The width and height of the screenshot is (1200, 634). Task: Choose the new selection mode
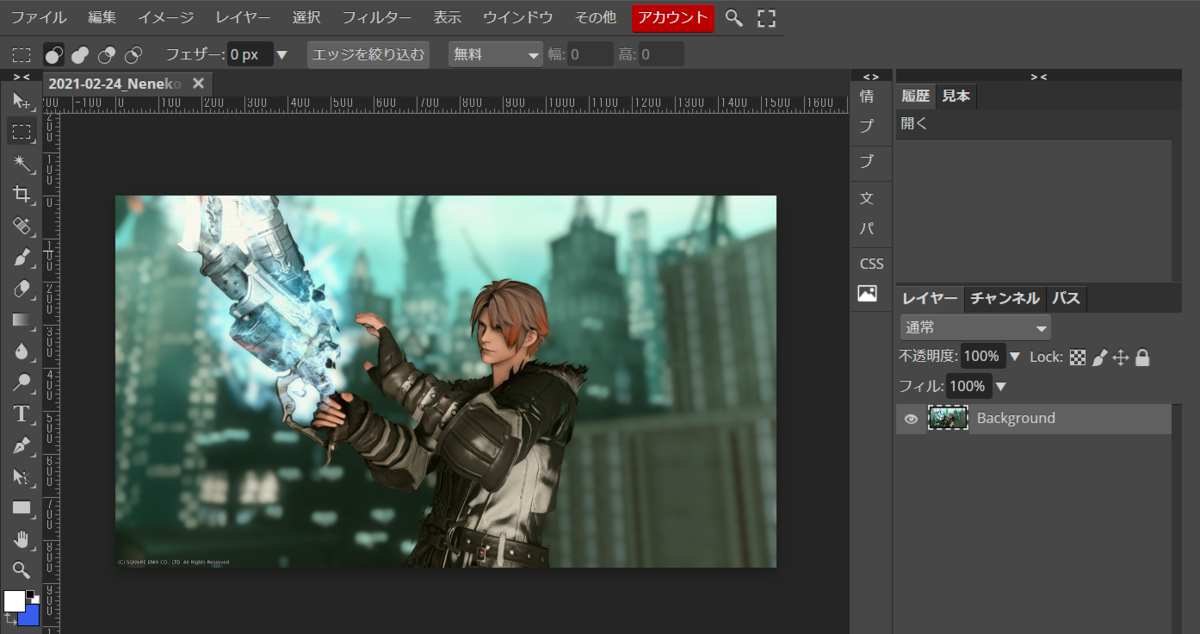54,54
